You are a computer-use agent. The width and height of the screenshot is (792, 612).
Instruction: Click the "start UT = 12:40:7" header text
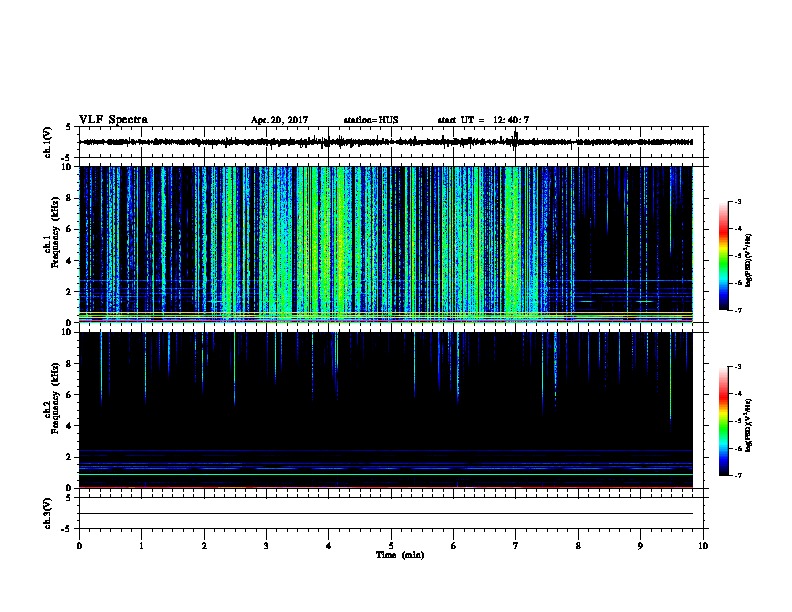pos(483,120)
